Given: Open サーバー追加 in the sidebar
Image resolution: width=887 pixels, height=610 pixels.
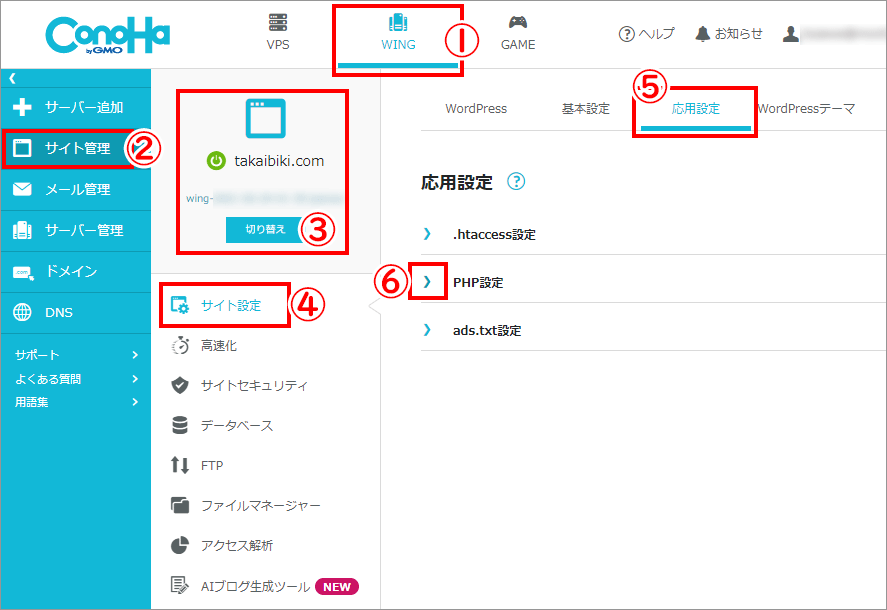Looking at the screenshot, I should [x=76, y=107].
